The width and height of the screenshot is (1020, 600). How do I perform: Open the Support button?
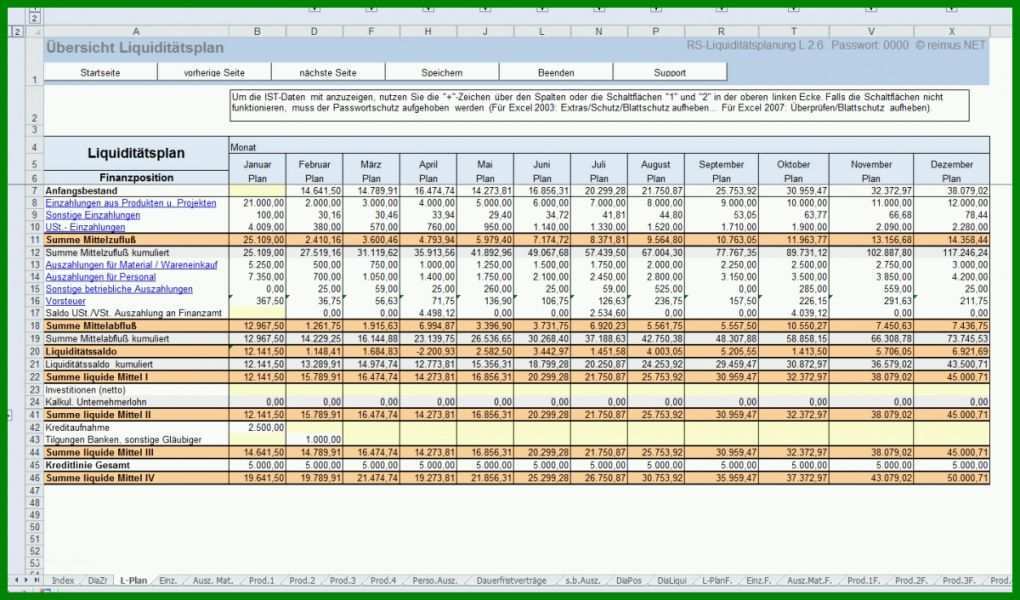[x=670, y=72]
